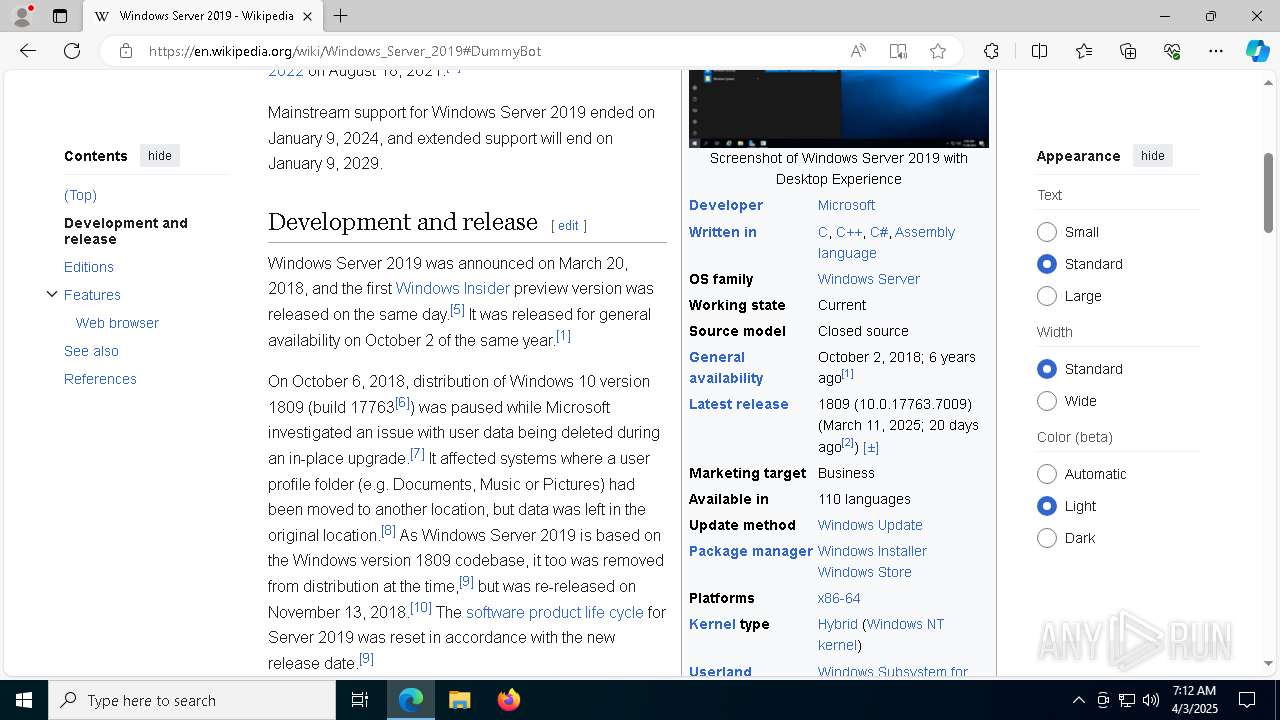Screen dimensions: 1280x720
Task: Select Standard width option
Action: pyautogui.click(x=1047, y=369)
